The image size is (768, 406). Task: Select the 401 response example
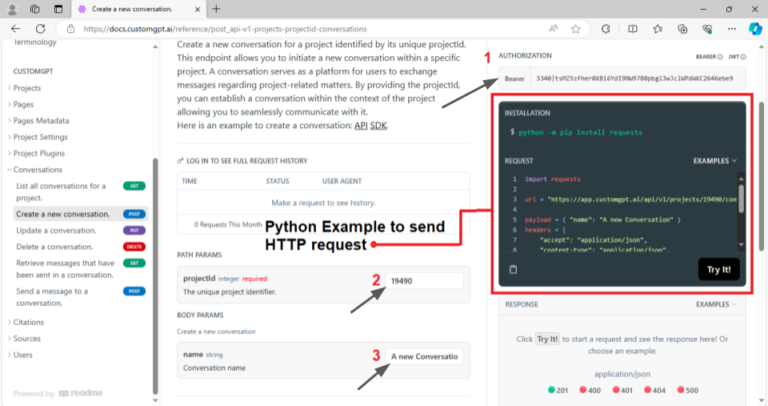click(623, 390)
